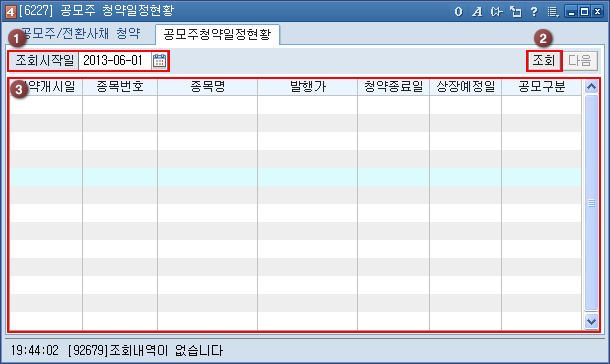The image size is (610, 364).
Task: Switch to 공모주/전환사채 청약 tab
Action: (80, 33)
